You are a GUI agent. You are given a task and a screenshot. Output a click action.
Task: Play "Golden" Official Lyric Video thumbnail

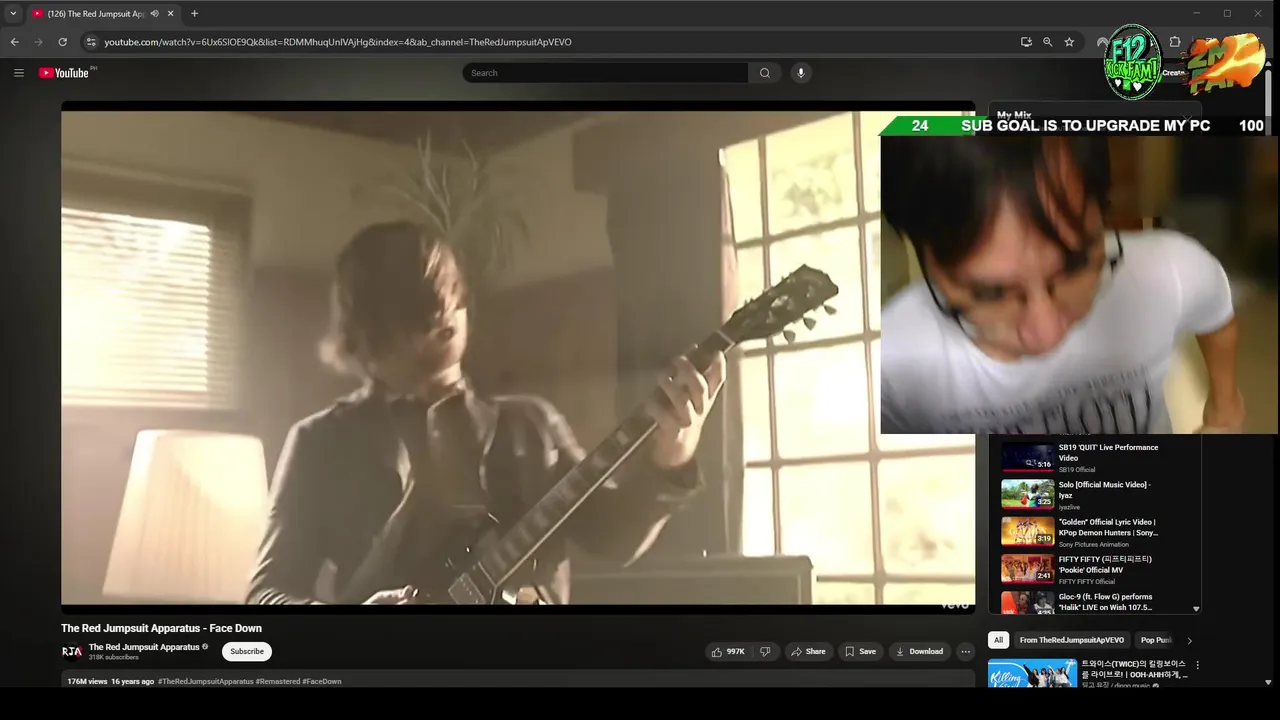pyautogui.click(x=1028, y=531)
